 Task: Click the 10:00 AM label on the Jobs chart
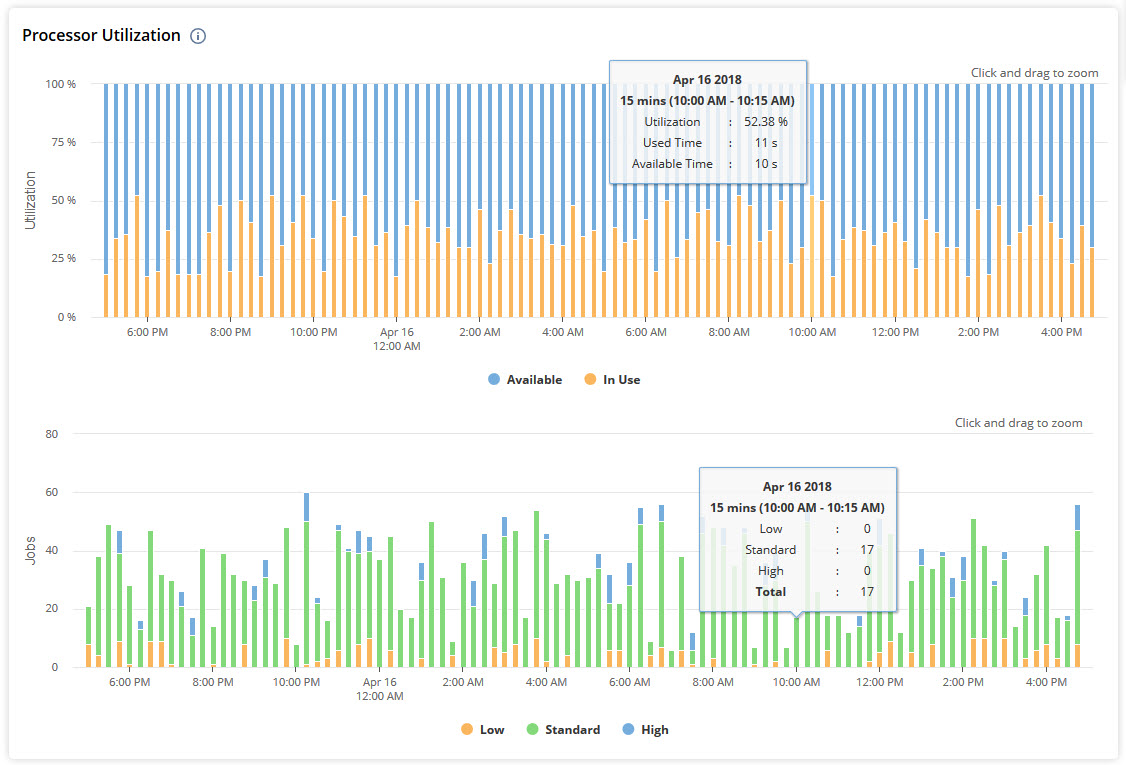(x=796, y=682)
